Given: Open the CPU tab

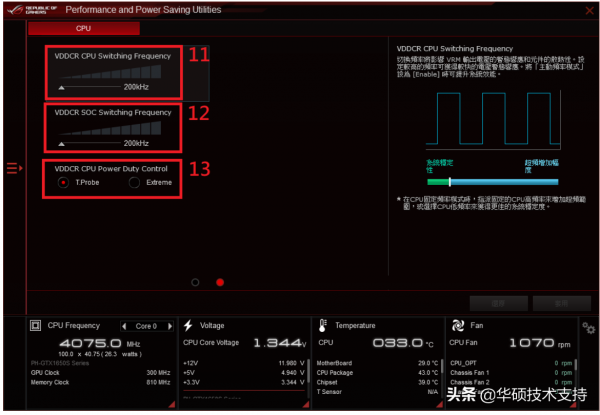Looking at the screenshot, I should click(84, 28).
